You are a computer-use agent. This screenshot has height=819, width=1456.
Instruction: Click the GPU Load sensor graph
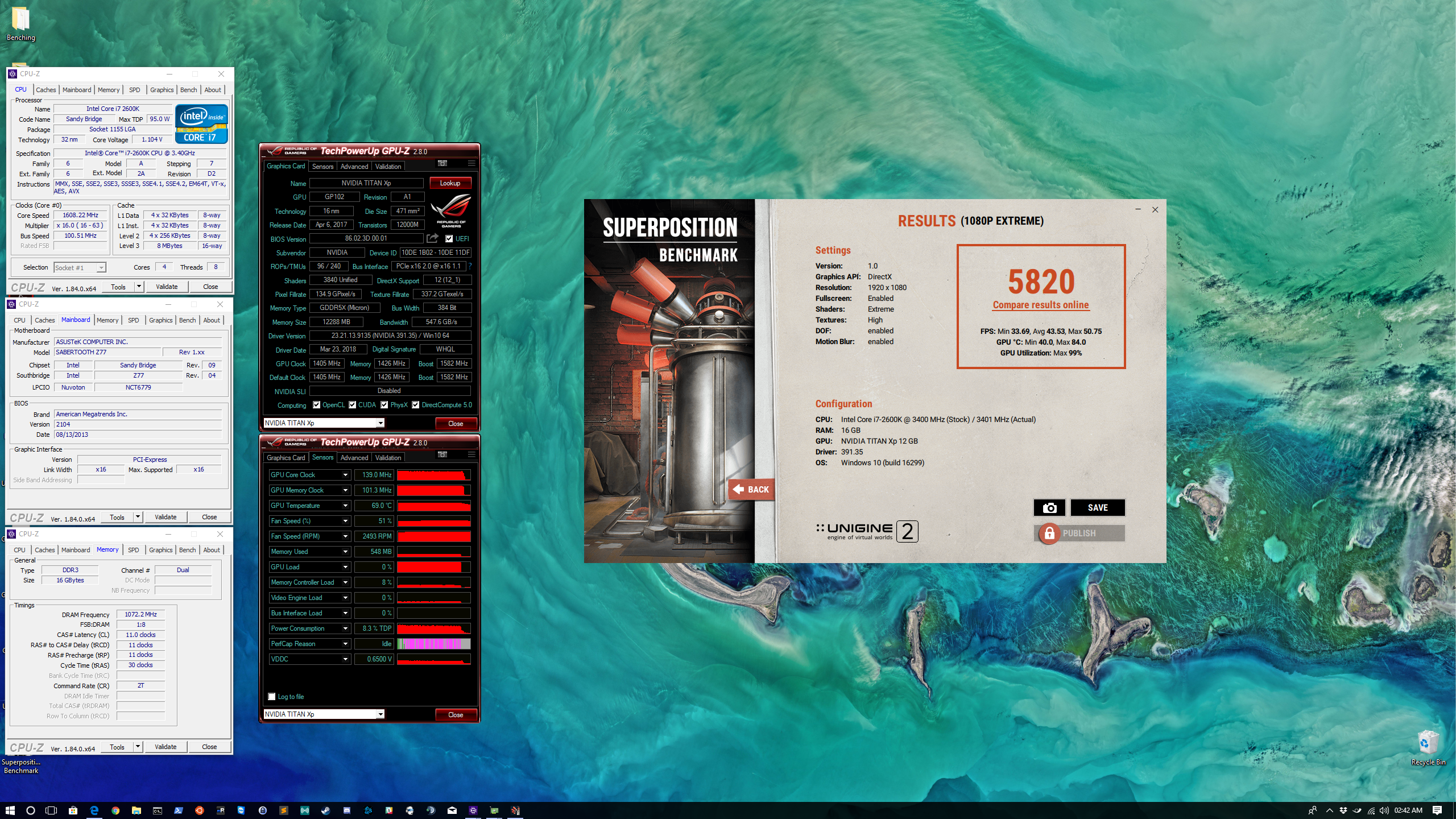434,567
